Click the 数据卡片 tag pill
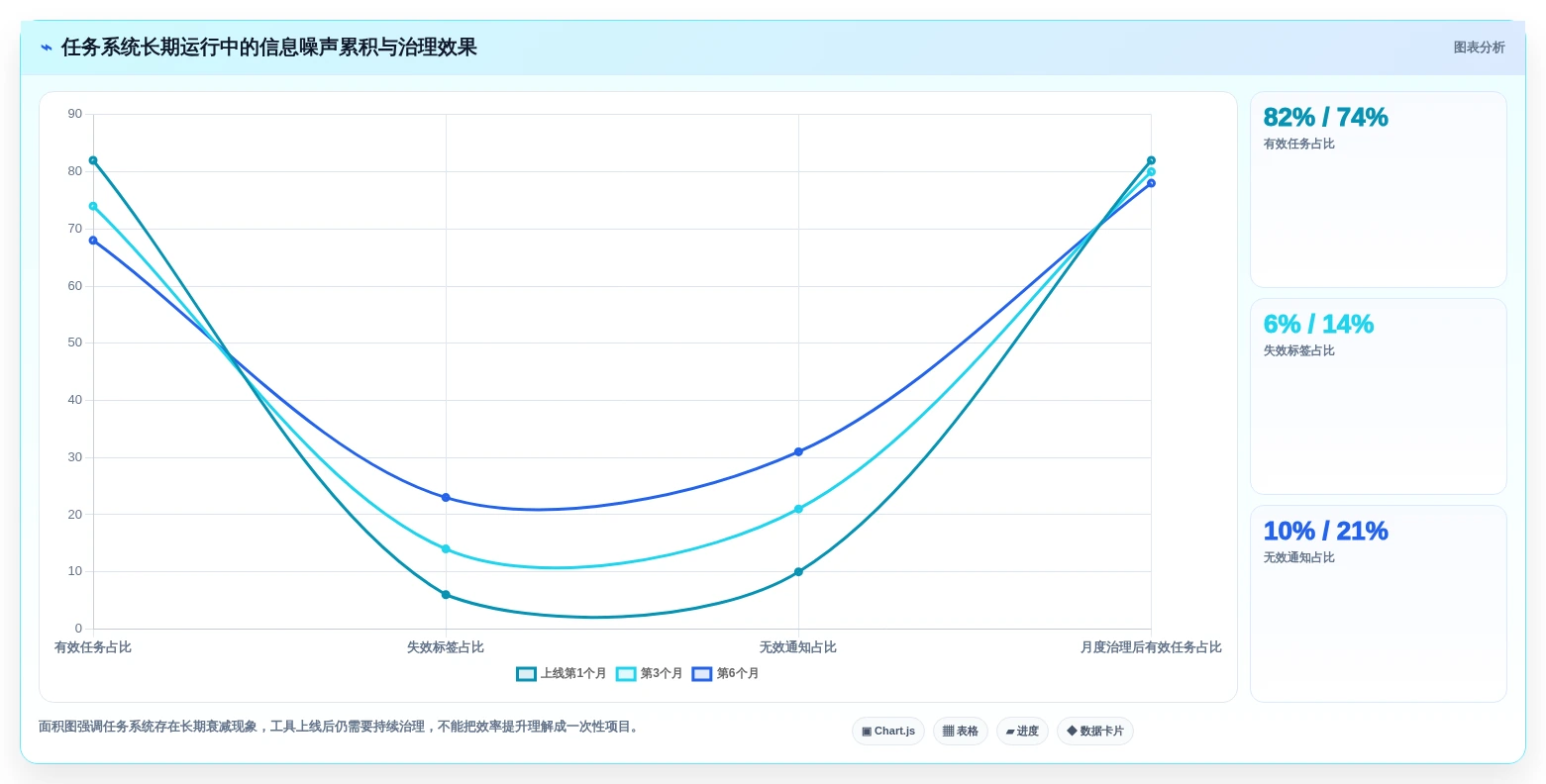This screenshot has height=784, width=1546. click(1095, 732)
